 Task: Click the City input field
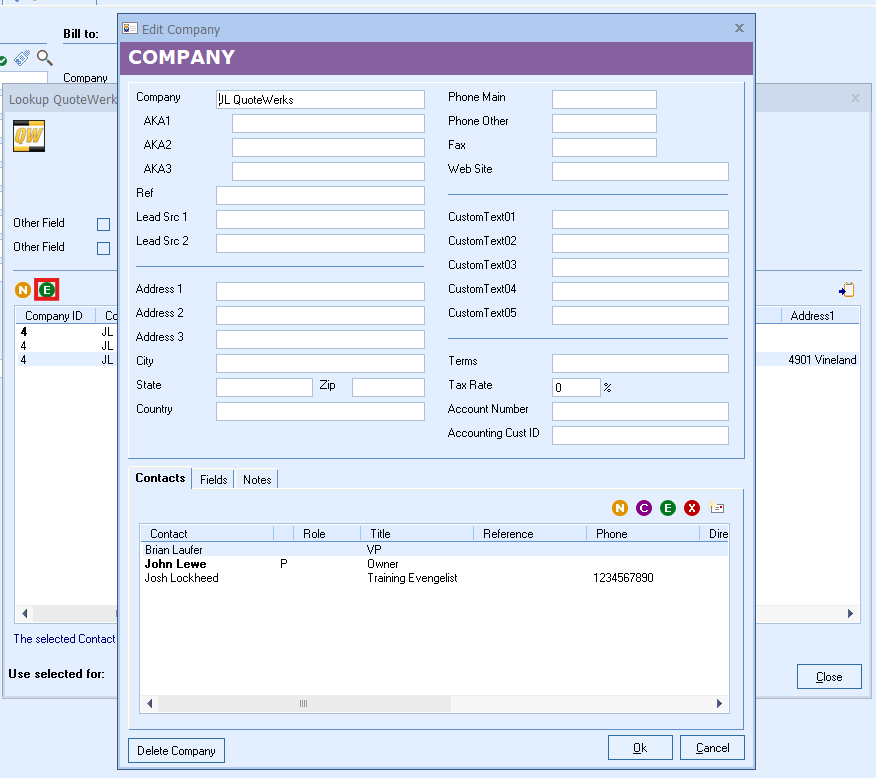(320, 364)
